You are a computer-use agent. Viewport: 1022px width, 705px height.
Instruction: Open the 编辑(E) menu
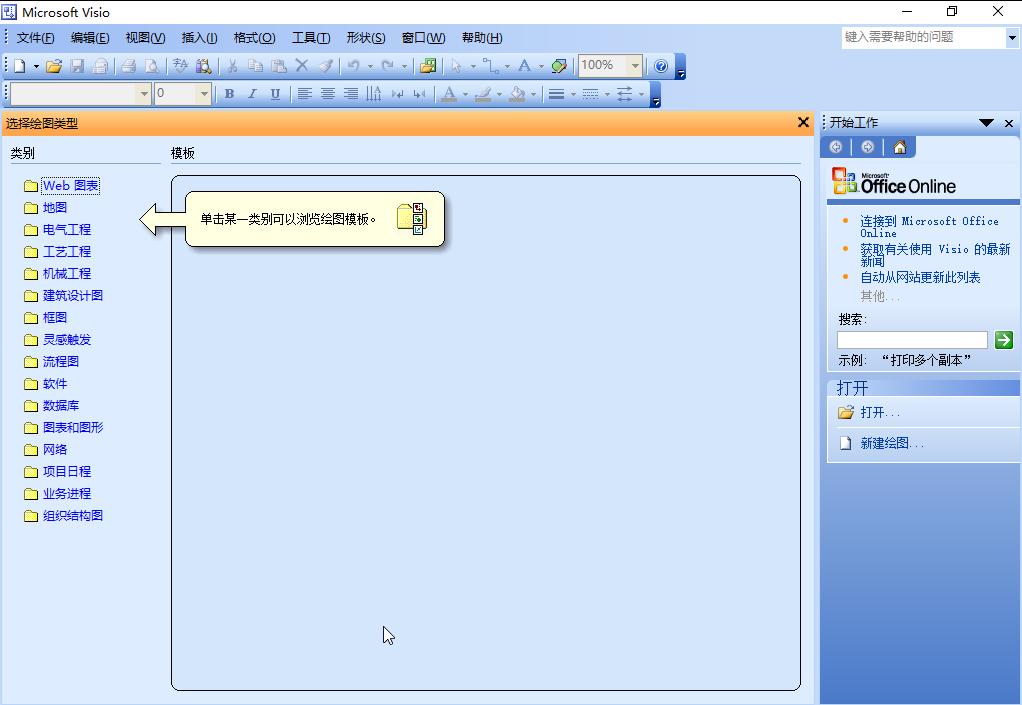coord(90,38)
